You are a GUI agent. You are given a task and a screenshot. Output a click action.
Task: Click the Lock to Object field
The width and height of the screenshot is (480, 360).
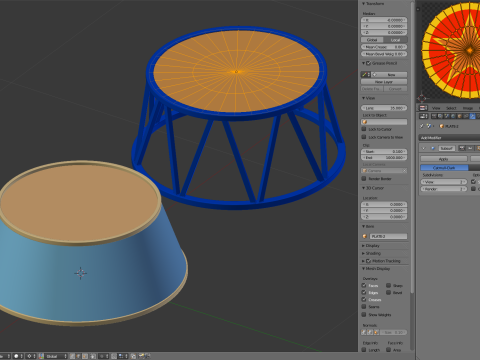point(384,122)
